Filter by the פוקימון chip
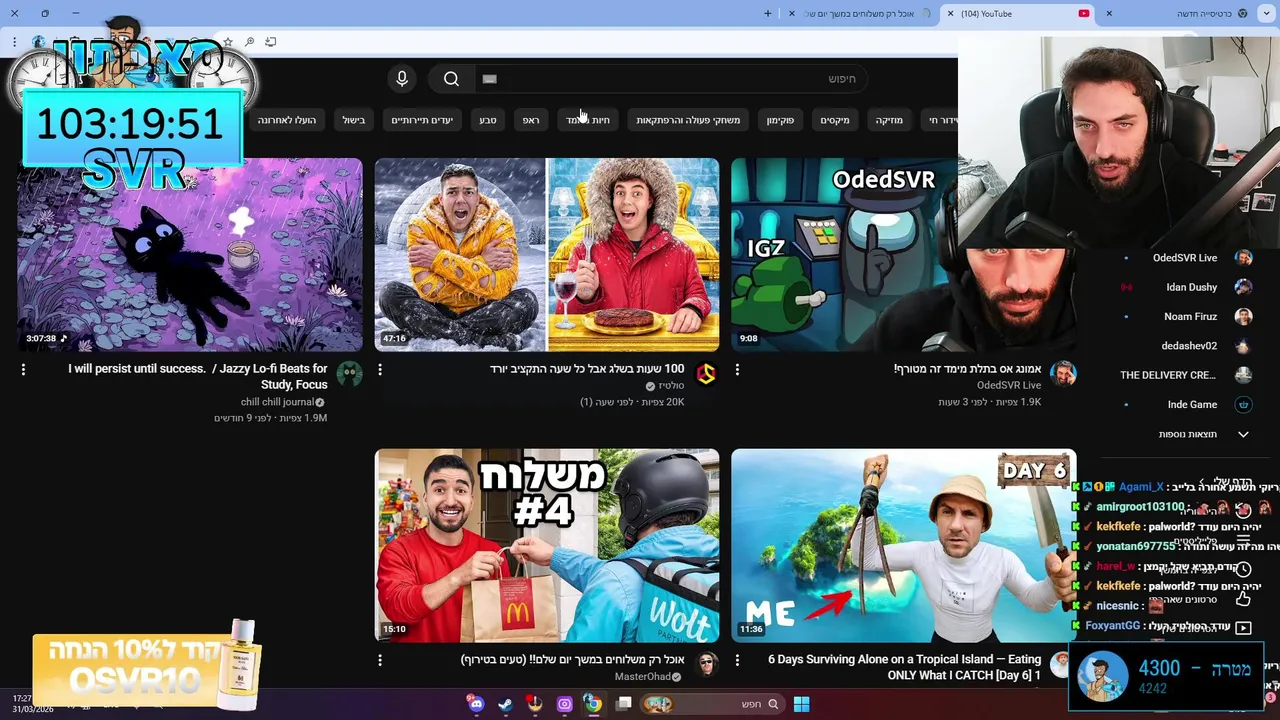The image size is (1280, 720). [780, 120]
